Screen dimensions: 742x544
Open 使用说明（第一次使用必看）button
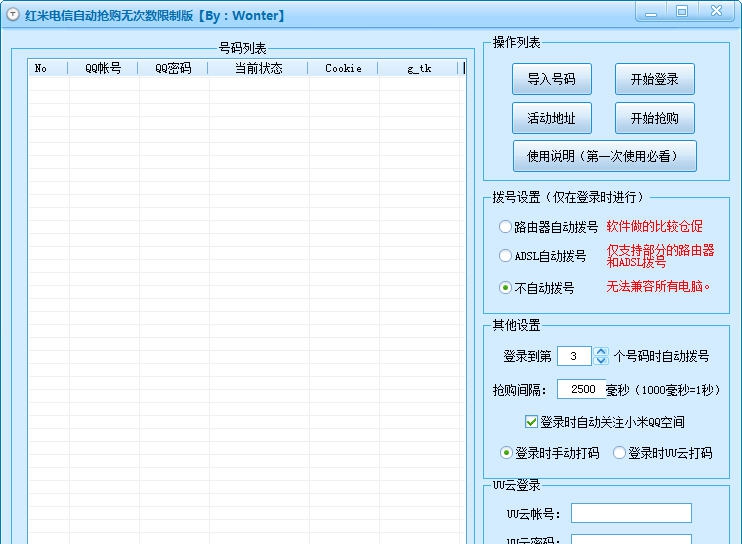(x=604, y=156)
